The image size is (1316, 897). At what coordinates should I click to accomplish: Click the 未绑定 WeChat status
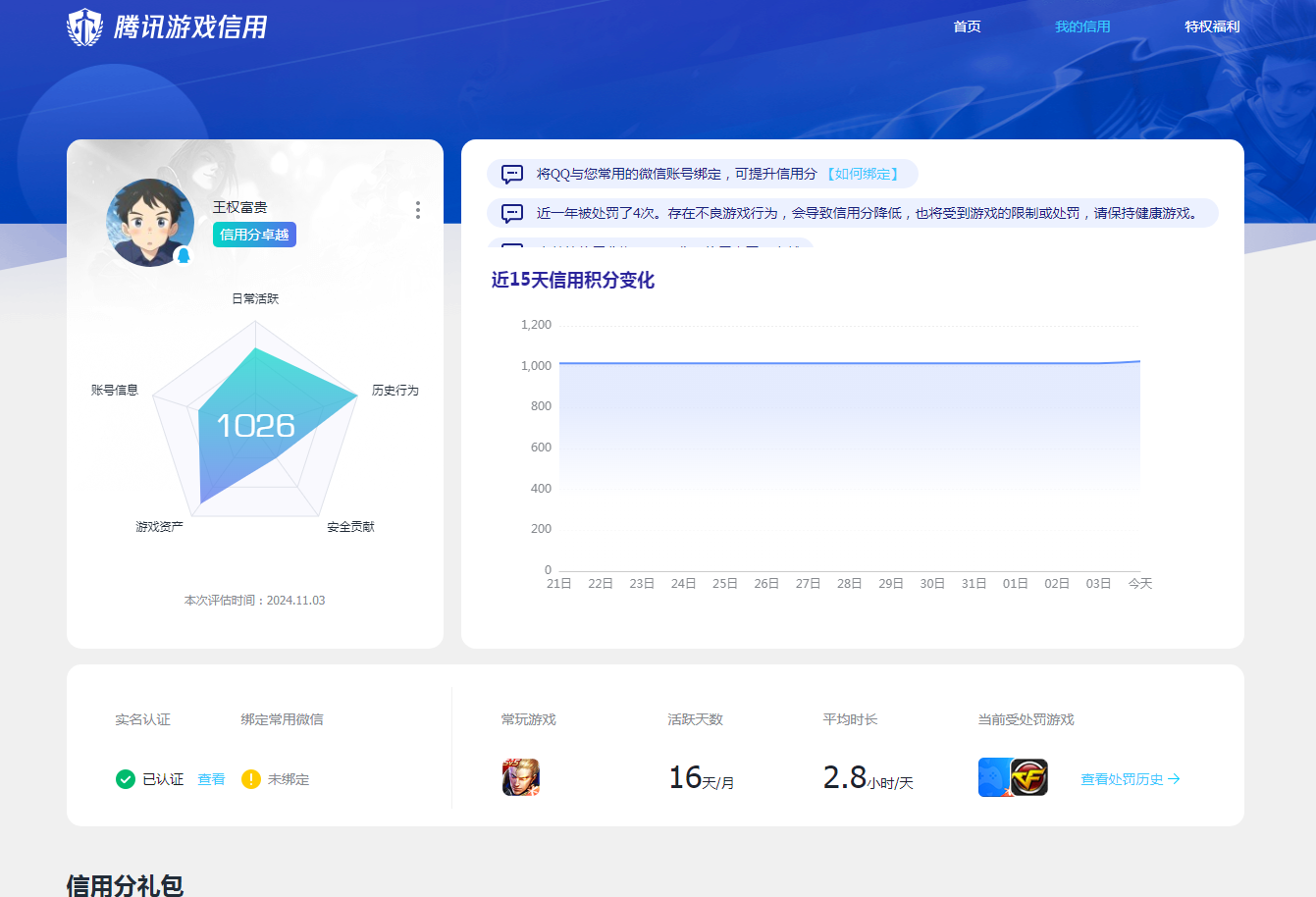(x=289, y=779)
